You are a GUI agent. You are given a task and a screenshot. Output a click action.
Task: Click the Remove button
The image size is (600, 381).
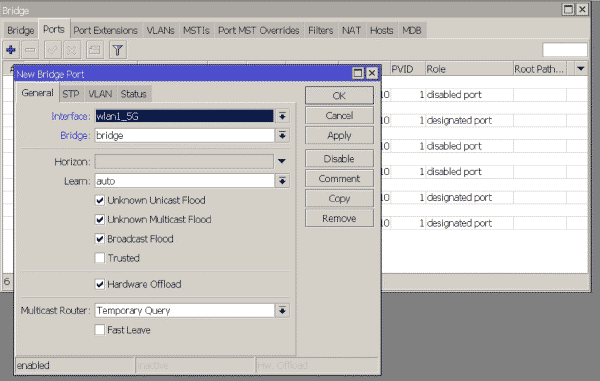tap(339, 218)
